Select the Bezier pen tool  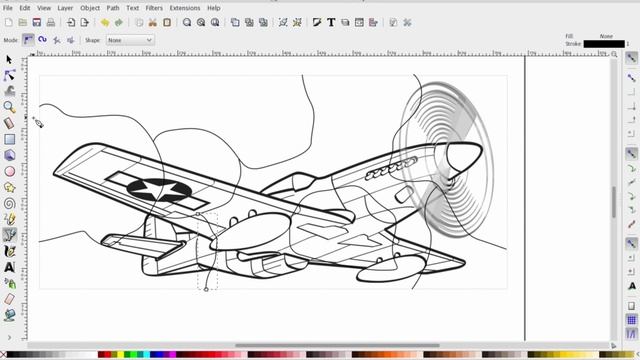tap(9, 235)
